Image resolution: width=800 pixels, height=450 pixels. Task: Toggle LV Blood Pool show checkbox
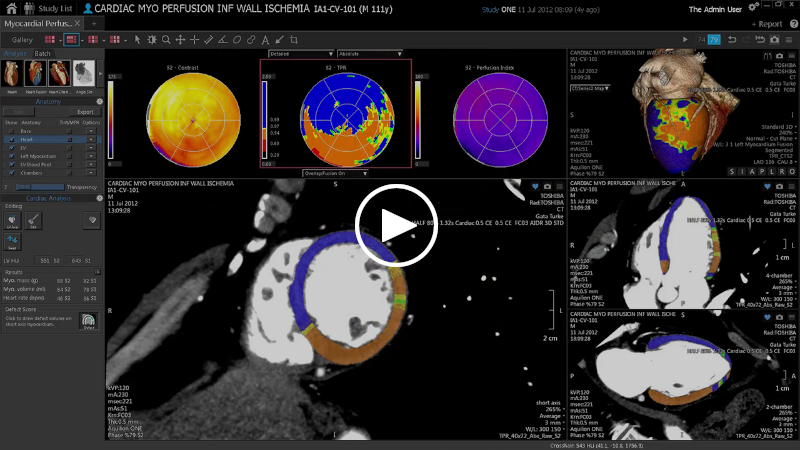click(x=12, y=164)
